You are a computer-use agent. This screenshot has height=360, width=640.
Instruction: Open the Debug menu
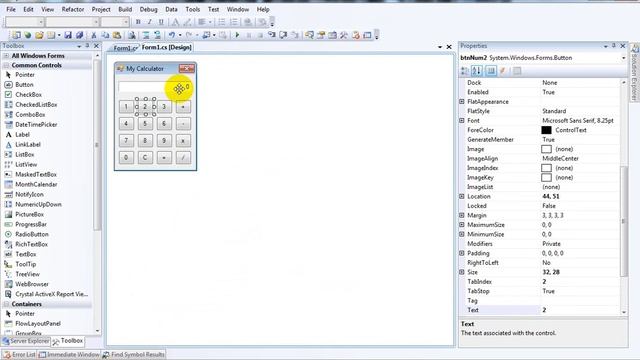pos(148,9)
